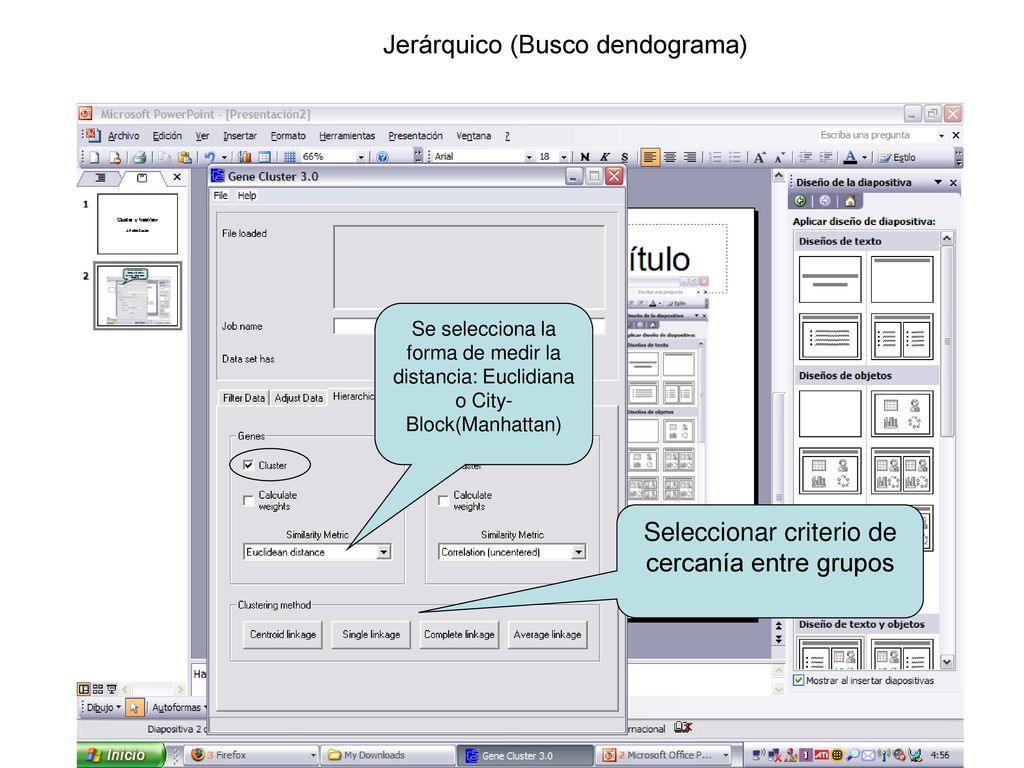Click the Escriba una pregunta help box
Screen dimensions: 1024x768
click(876, 135)
